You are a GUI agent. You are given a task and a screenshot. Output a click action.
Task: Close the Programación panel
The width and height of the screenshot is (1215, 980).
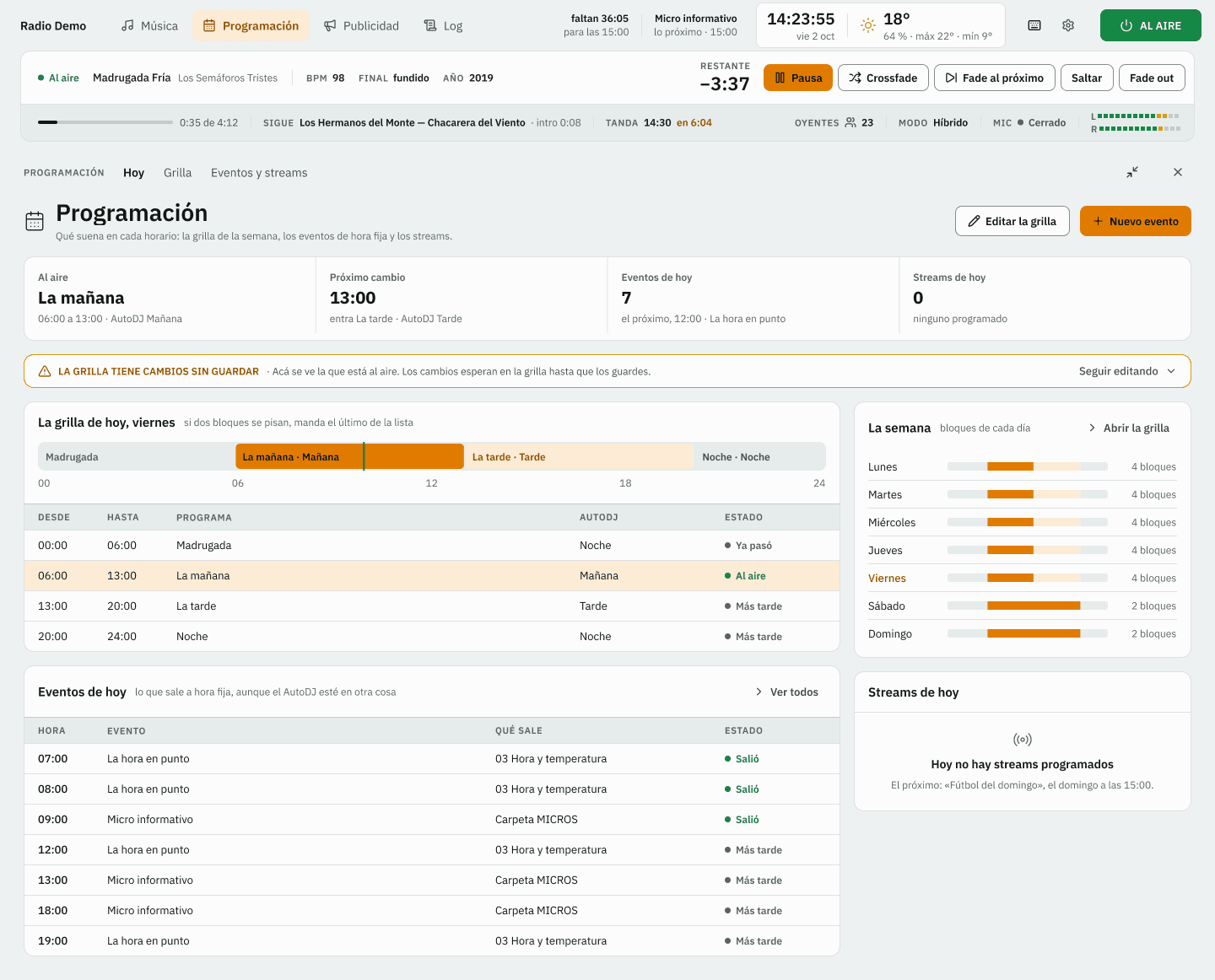(1178, 172)
